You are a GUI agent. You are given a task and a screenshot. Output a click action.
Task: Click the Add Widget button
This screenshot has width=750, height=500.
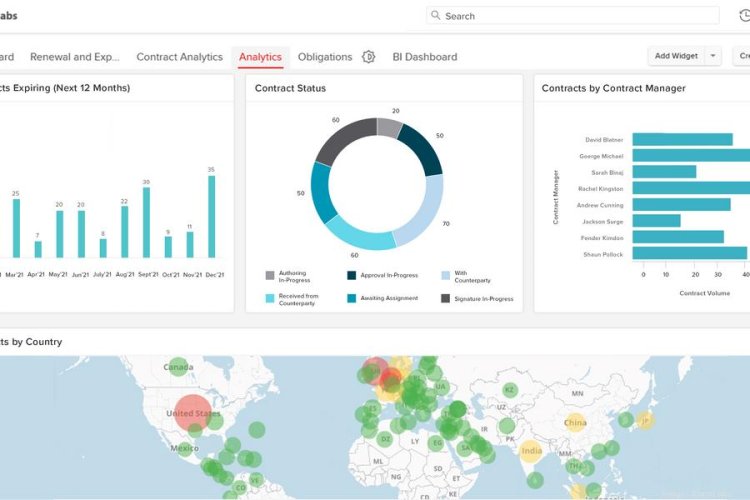point(676,56)
